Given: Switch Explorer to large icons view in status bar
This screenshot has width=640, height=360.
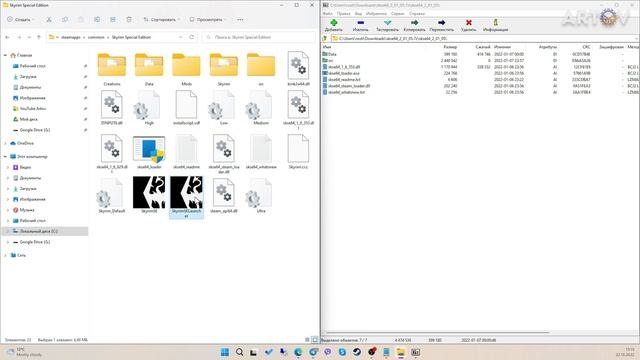Looking at the screenshot, I should (315, 340).
